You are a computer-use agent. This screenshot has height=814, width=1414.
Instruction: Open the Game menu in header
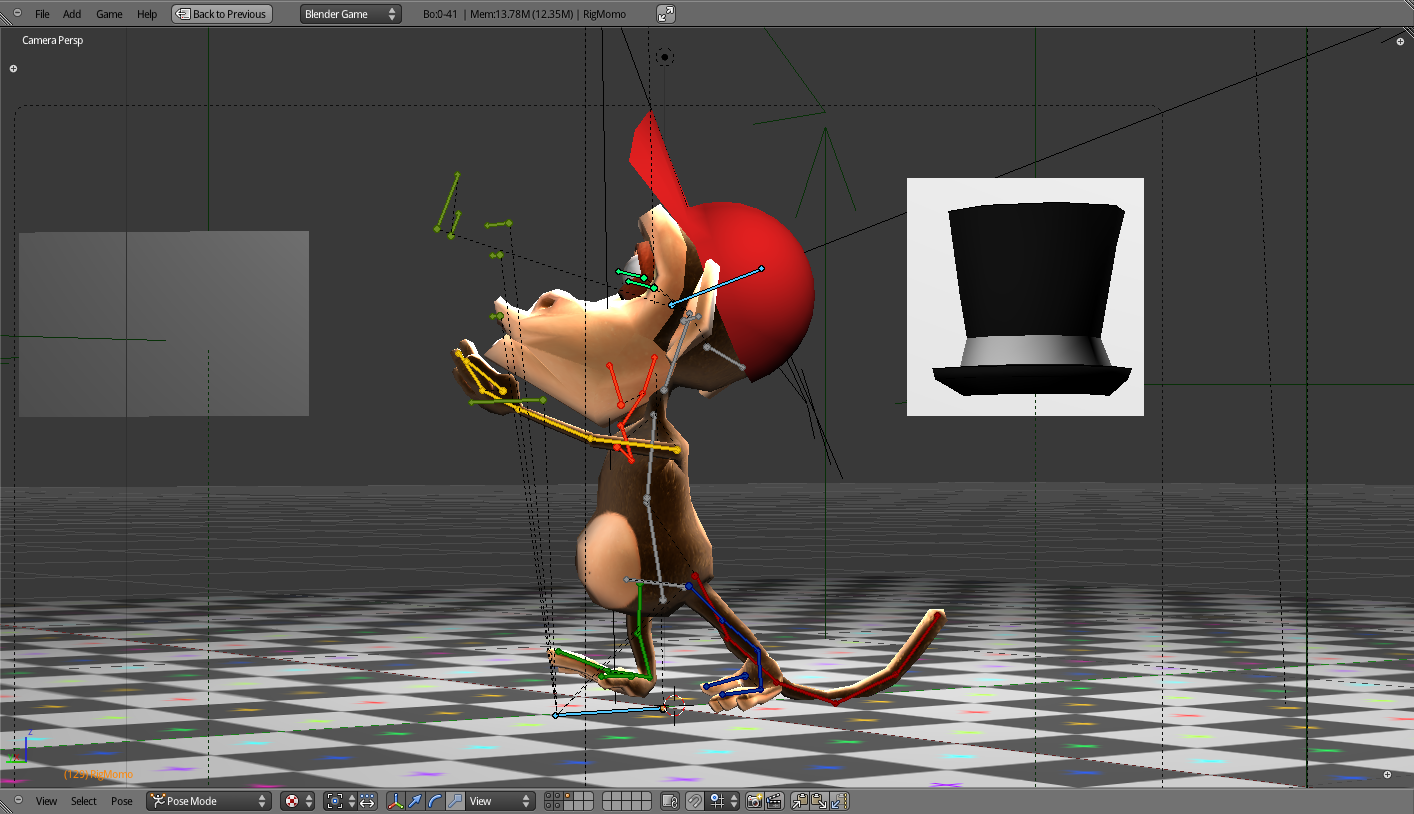109,14
